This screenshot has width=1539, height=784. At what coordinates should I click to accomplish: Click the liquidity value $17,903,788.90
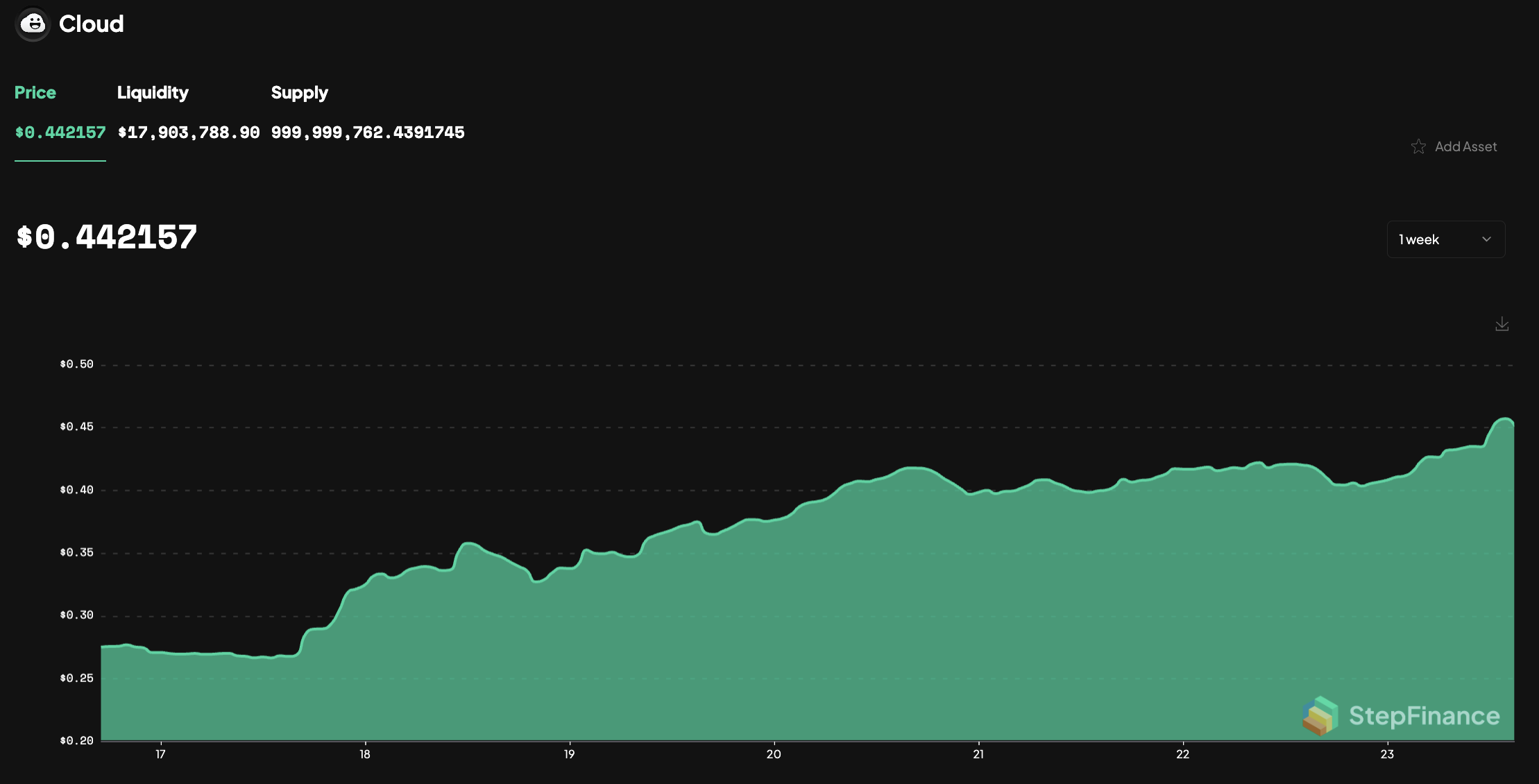189,132
